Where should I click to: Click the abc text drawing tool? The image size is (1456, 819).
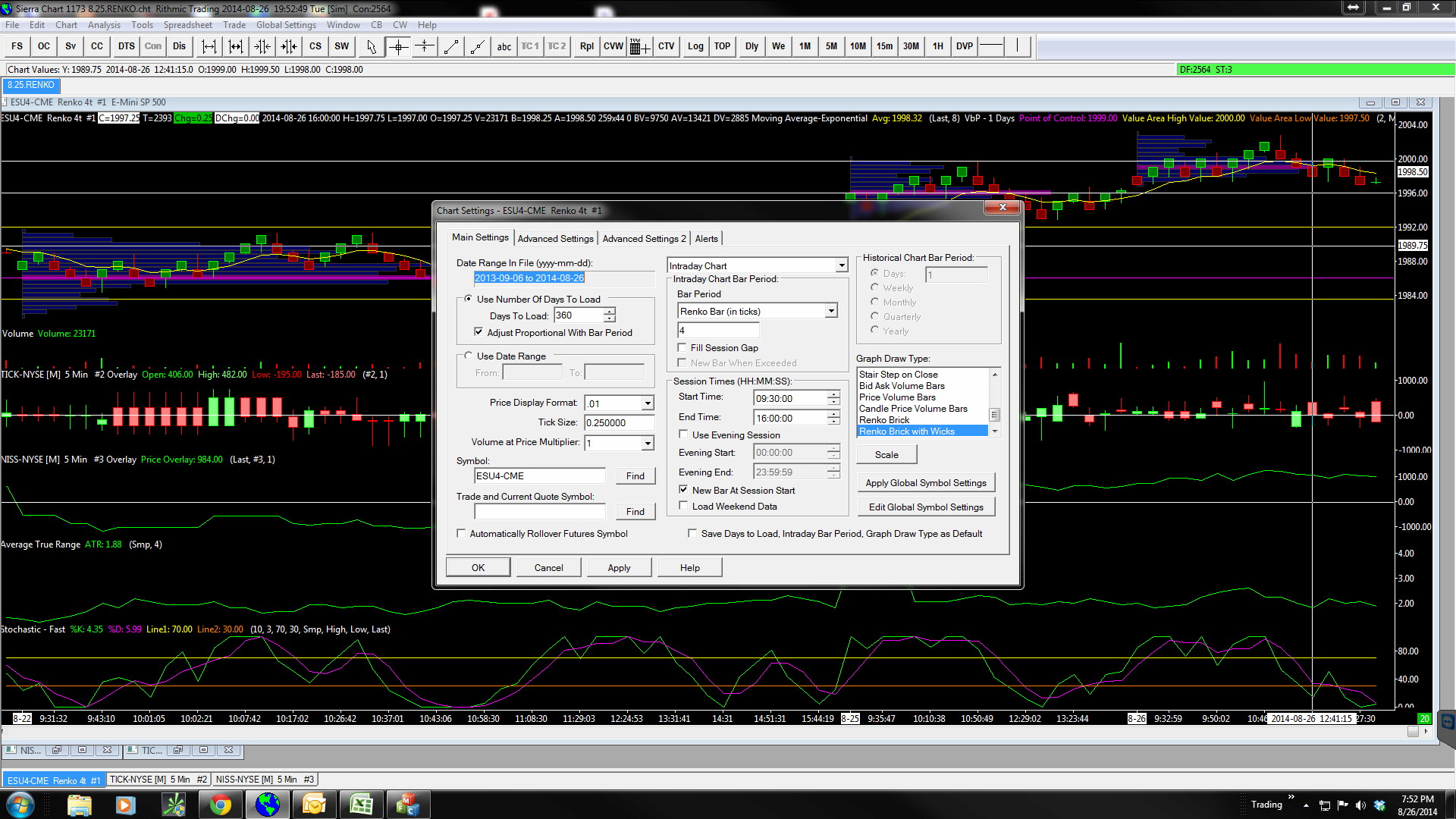(x=504, y=46)
